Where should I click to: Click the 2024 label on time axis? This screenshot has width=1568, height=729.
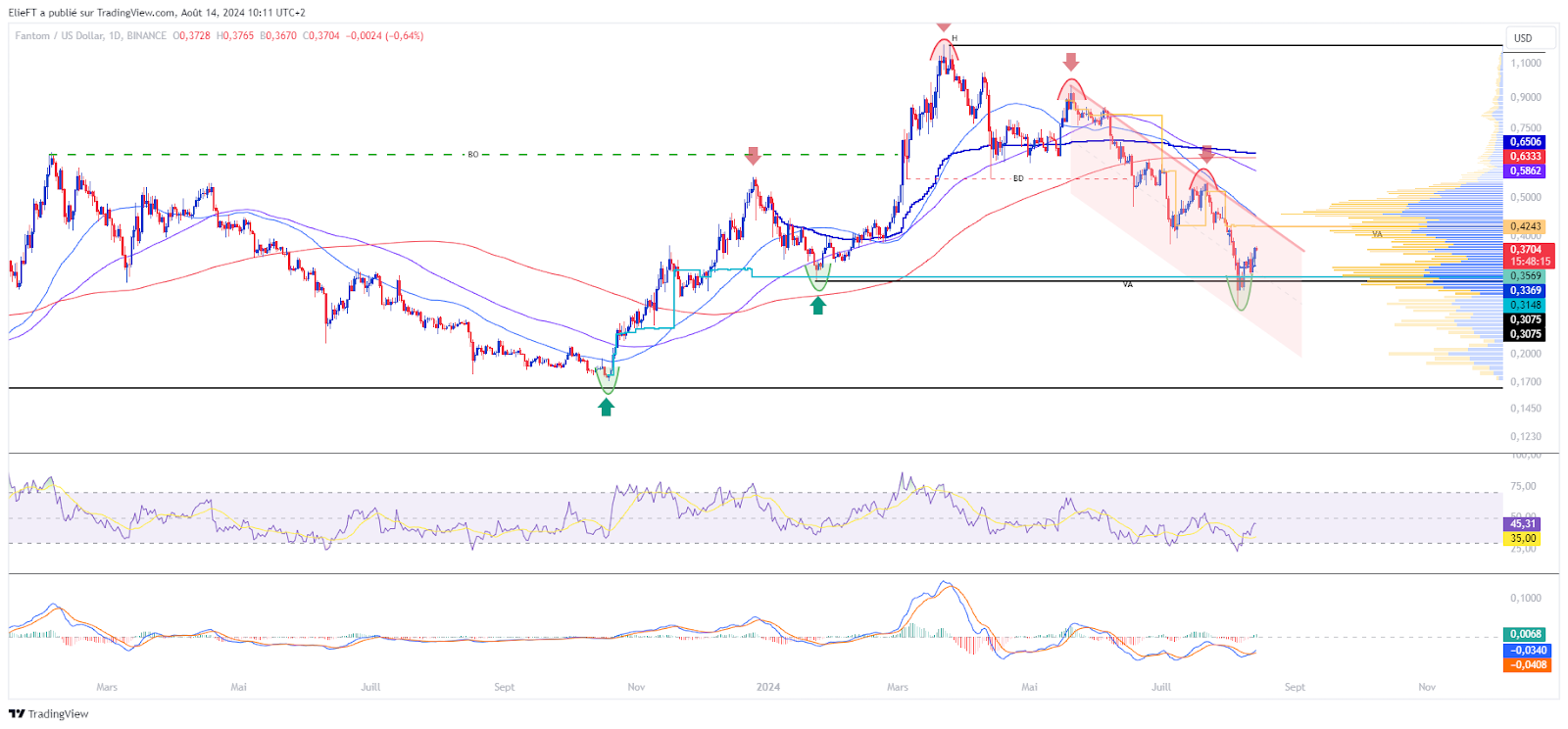768,687
